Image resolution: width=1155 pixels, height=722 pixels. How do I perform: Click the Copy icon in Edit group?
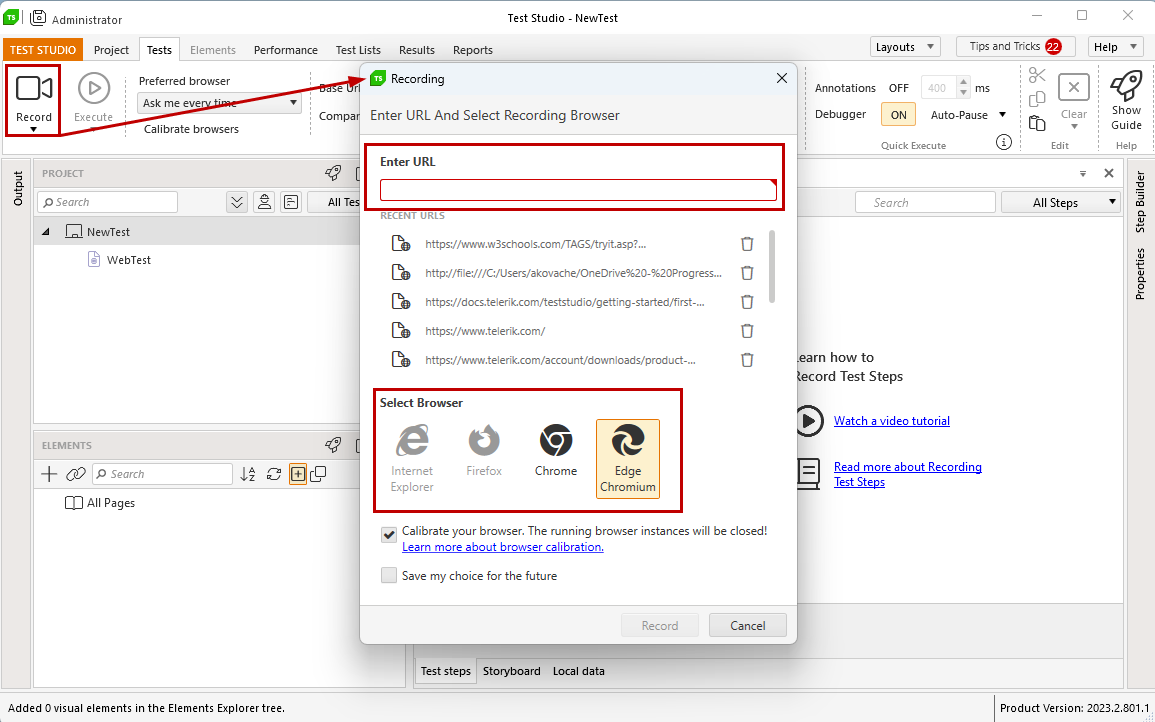tap(1037, 99)
